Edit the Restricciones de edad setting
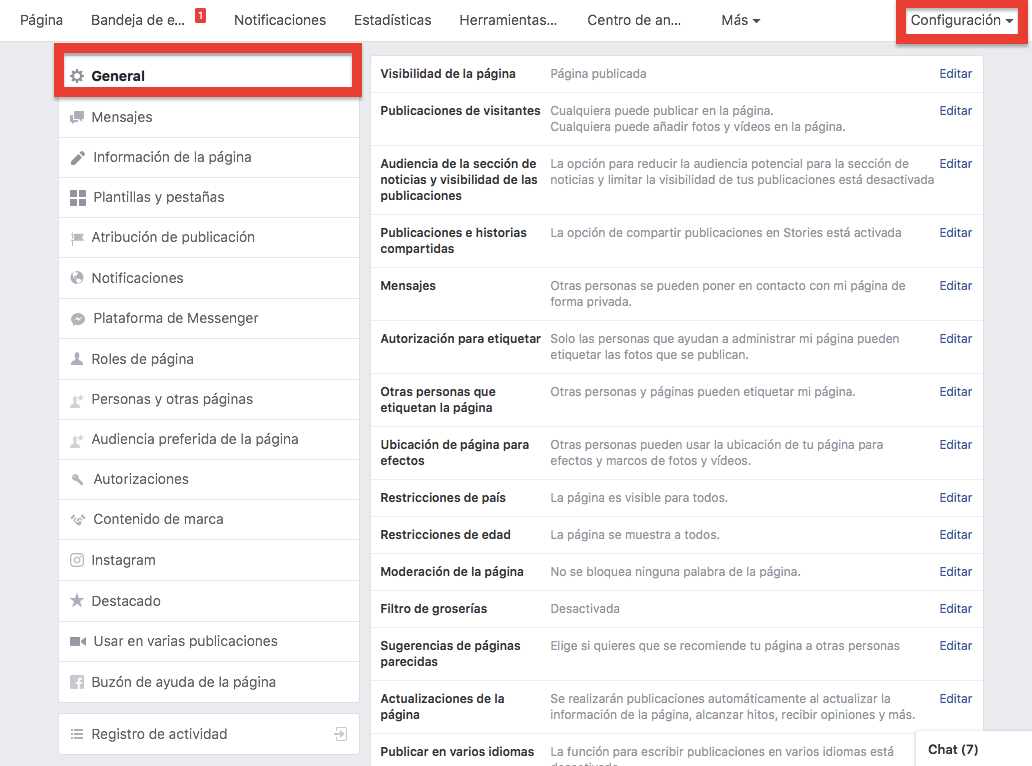This screenshot has width=1032, height=766. tap(955, 535)
